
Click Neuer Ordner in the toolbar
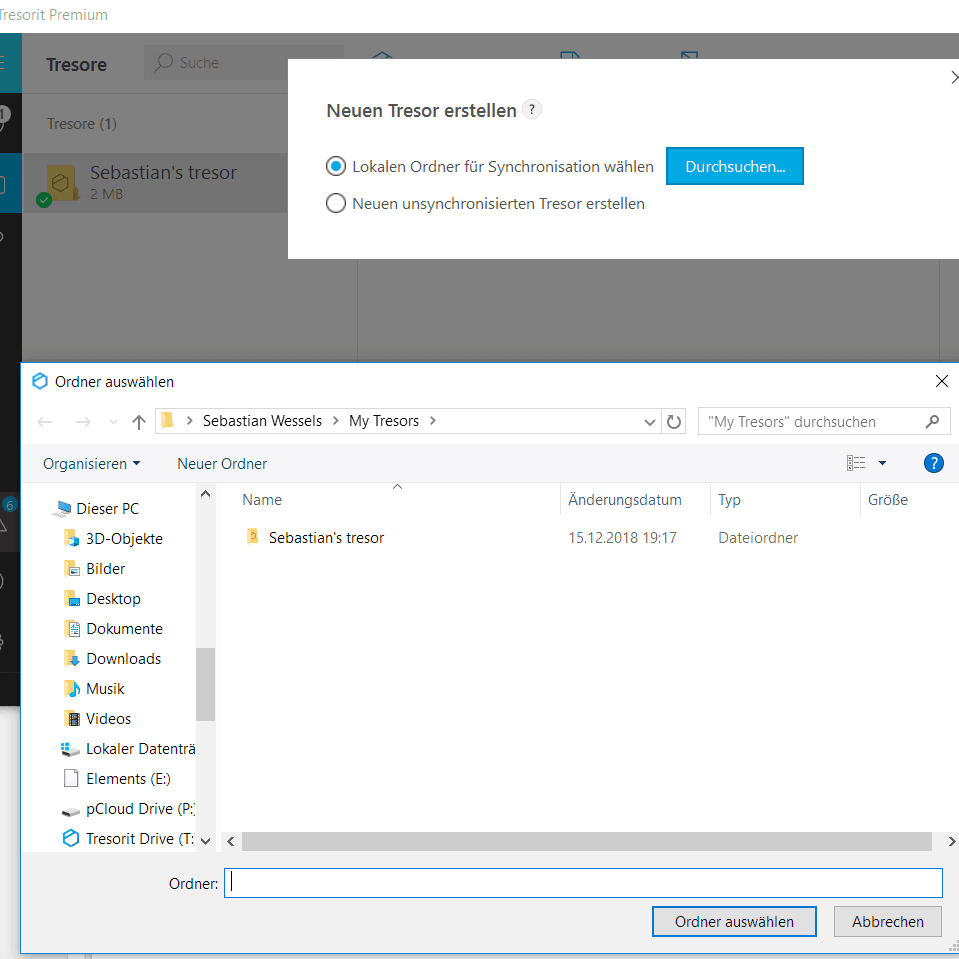222,464
